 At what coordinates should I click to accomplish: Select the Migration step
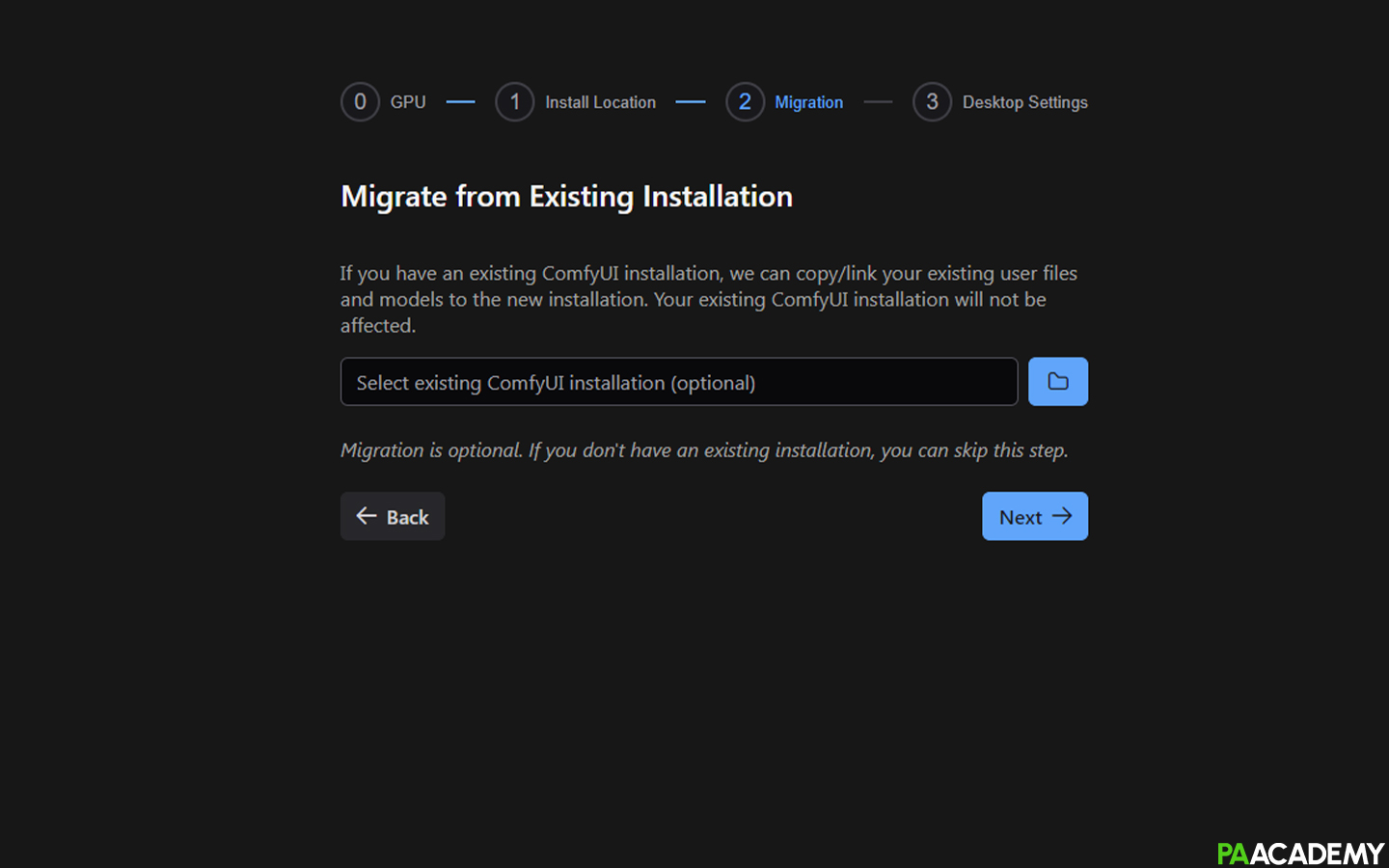pos(784,102)
